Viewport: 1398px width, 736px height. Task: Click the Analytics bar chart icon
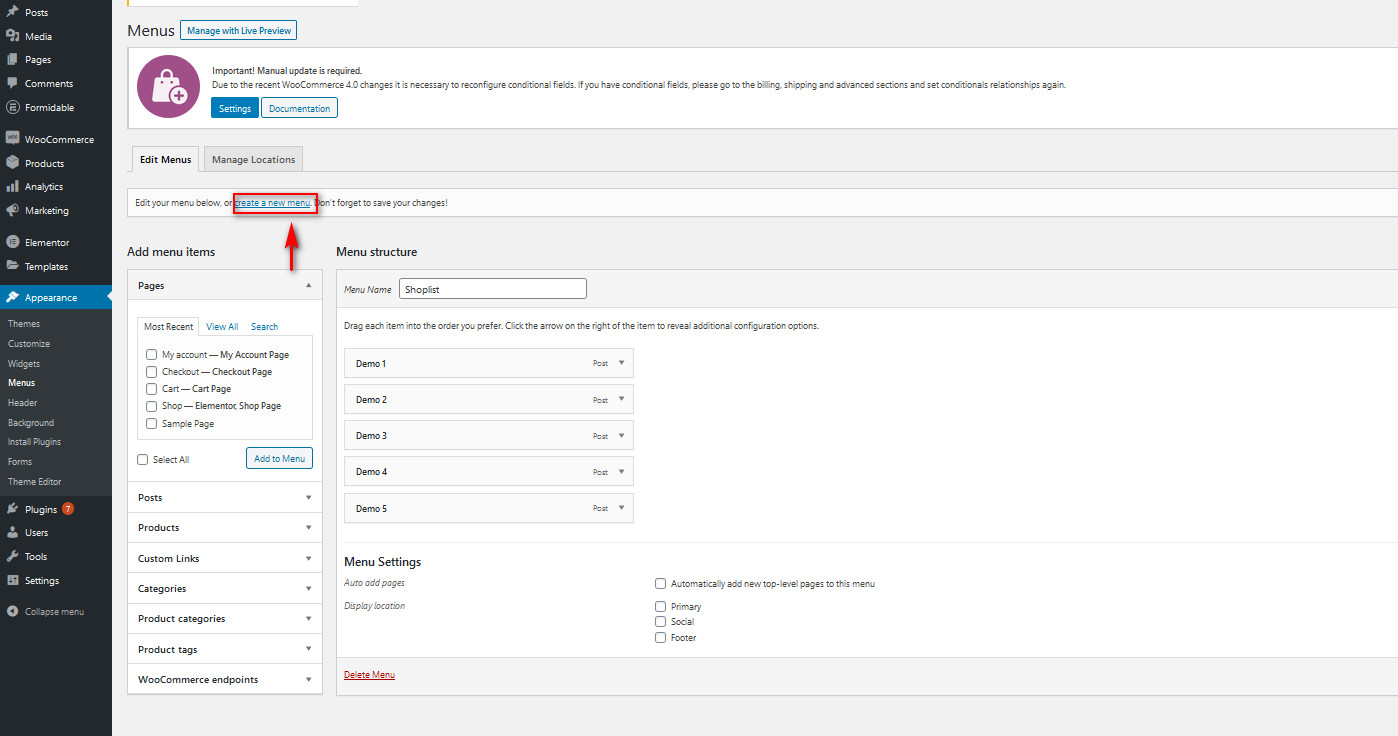tap(12, 187)
